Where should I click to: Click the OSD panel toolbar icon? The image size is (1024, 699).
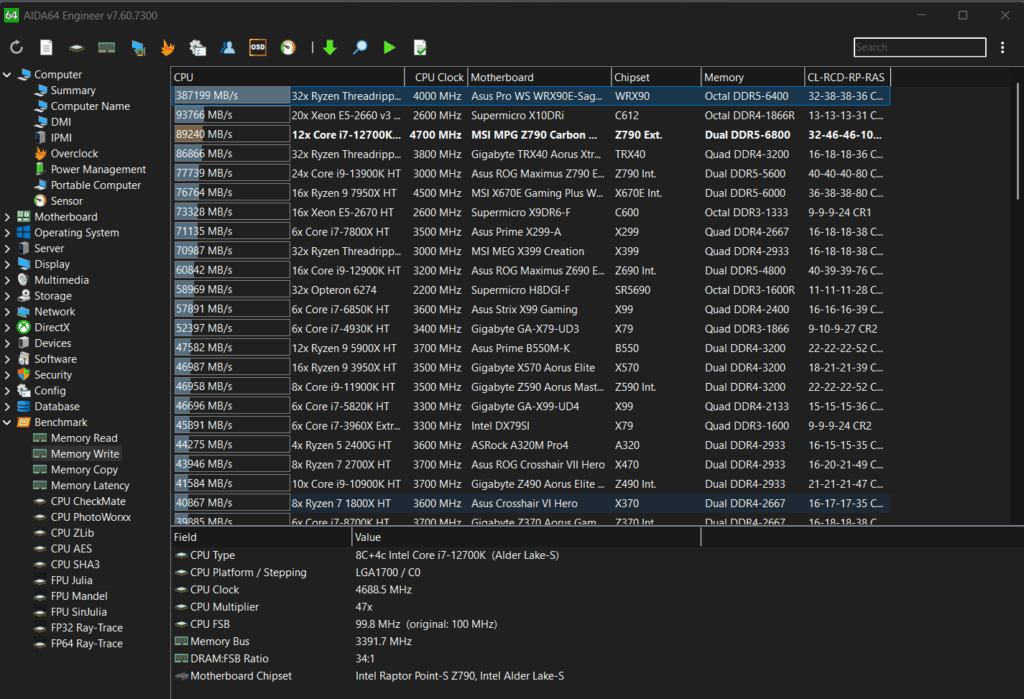[257, 46]
